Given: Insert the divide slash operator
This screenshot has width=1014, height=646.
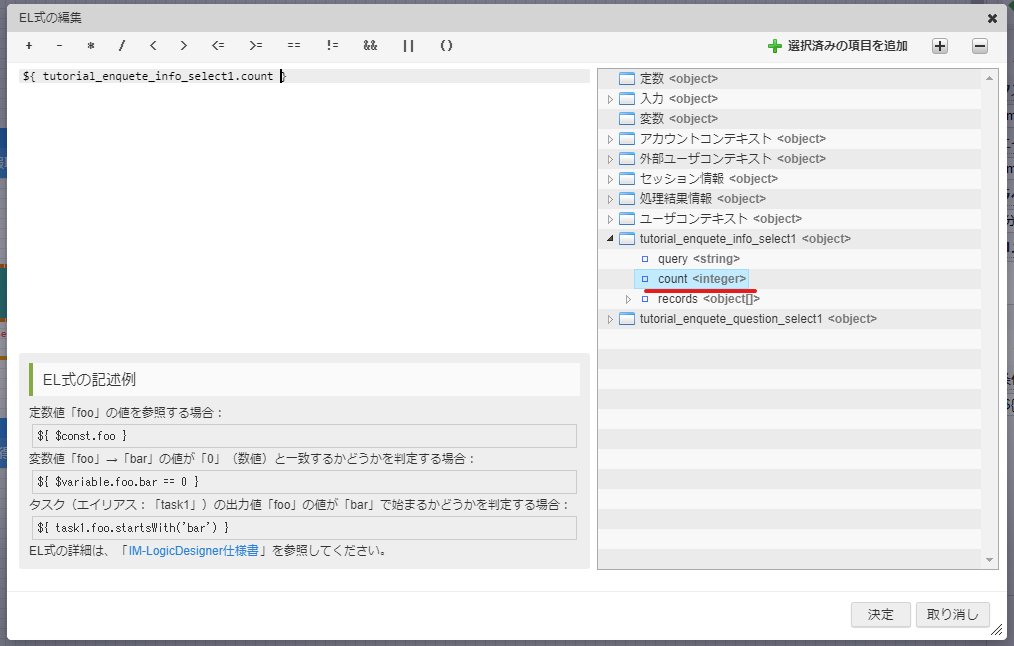Looking at the screenshot, I should [x=122, y=45].
